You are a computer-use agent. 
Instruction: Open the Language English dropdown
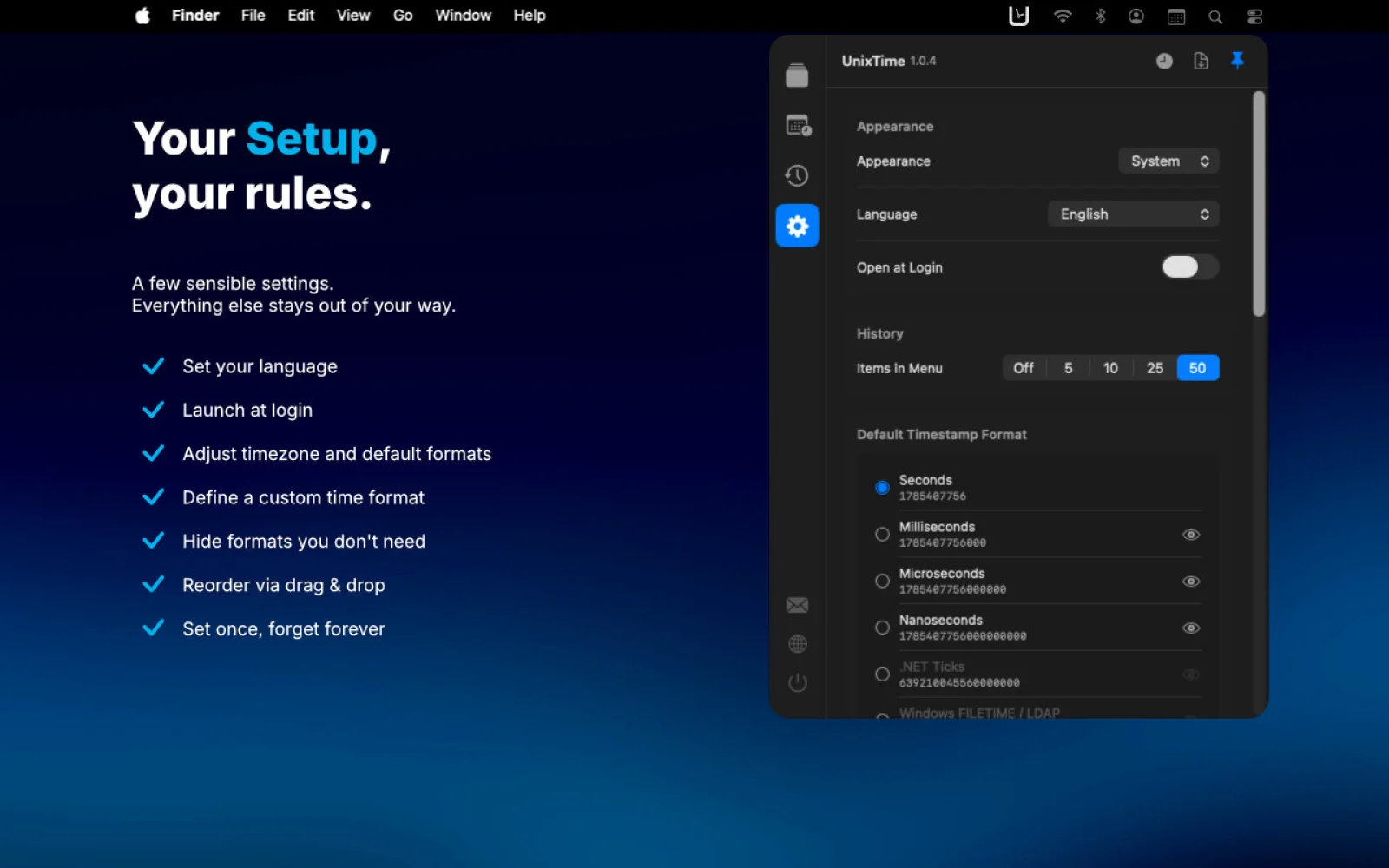[x=1134, y=214]
